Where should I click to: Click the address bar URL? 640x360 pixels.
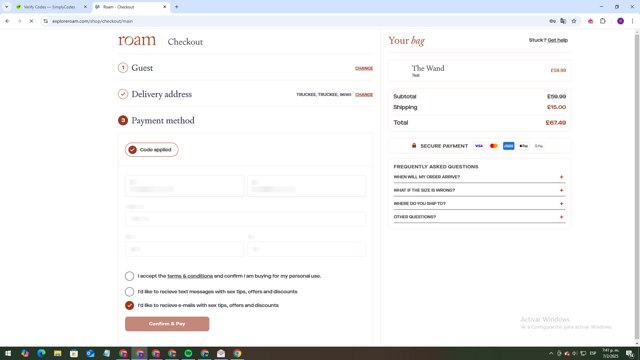pos(92,21)
